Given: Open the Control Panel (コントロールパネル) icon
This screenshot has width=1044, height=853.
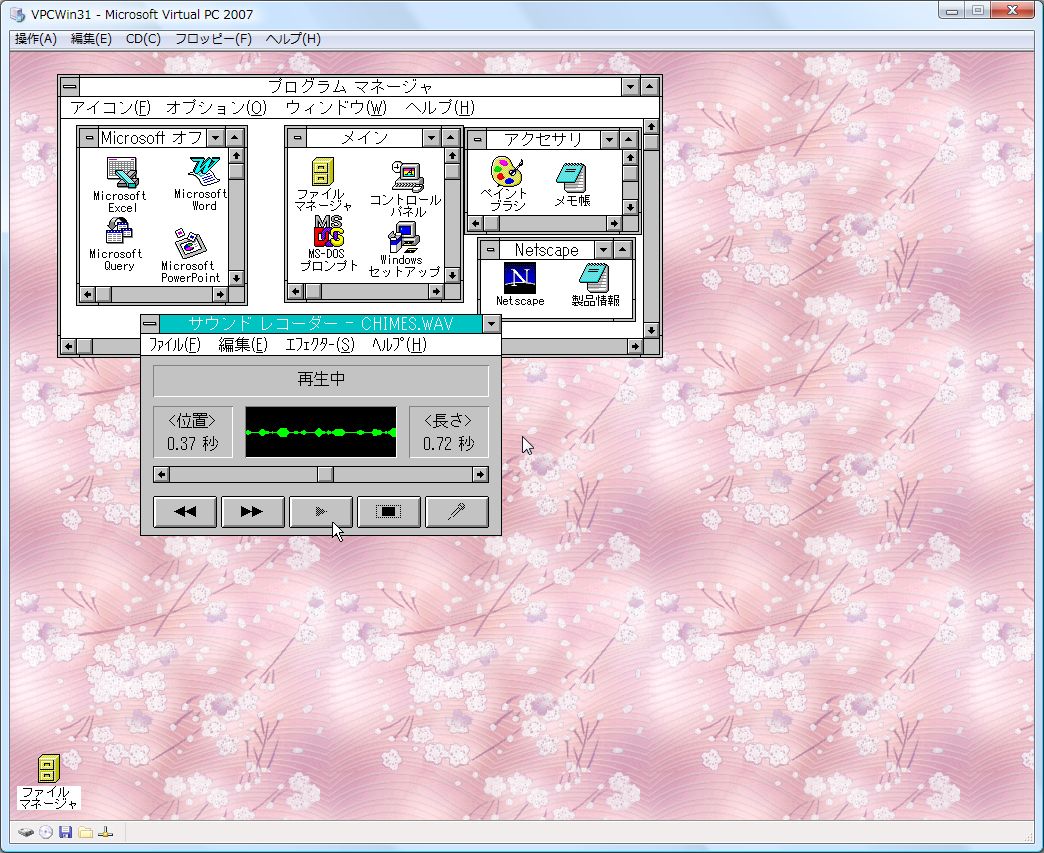Looking at the screenshot, I should click(x=406, y=176).
